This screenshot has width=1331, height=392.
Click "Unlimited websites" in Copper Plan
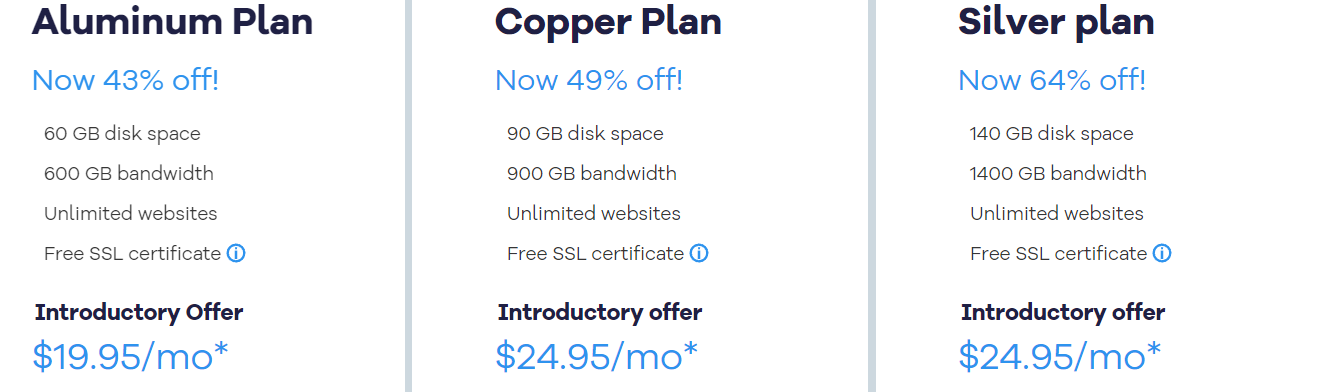[x=594, y=213]
